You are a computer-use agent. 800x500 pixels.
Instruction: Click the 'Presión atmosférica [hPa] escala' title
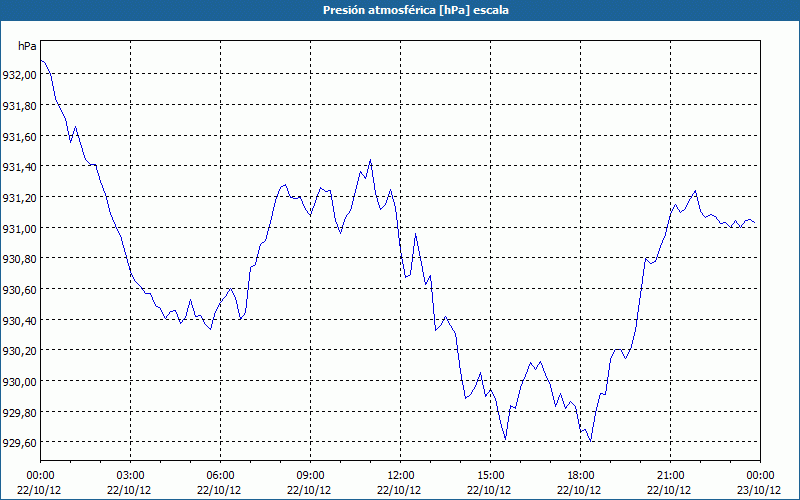[x=416, y=10]
